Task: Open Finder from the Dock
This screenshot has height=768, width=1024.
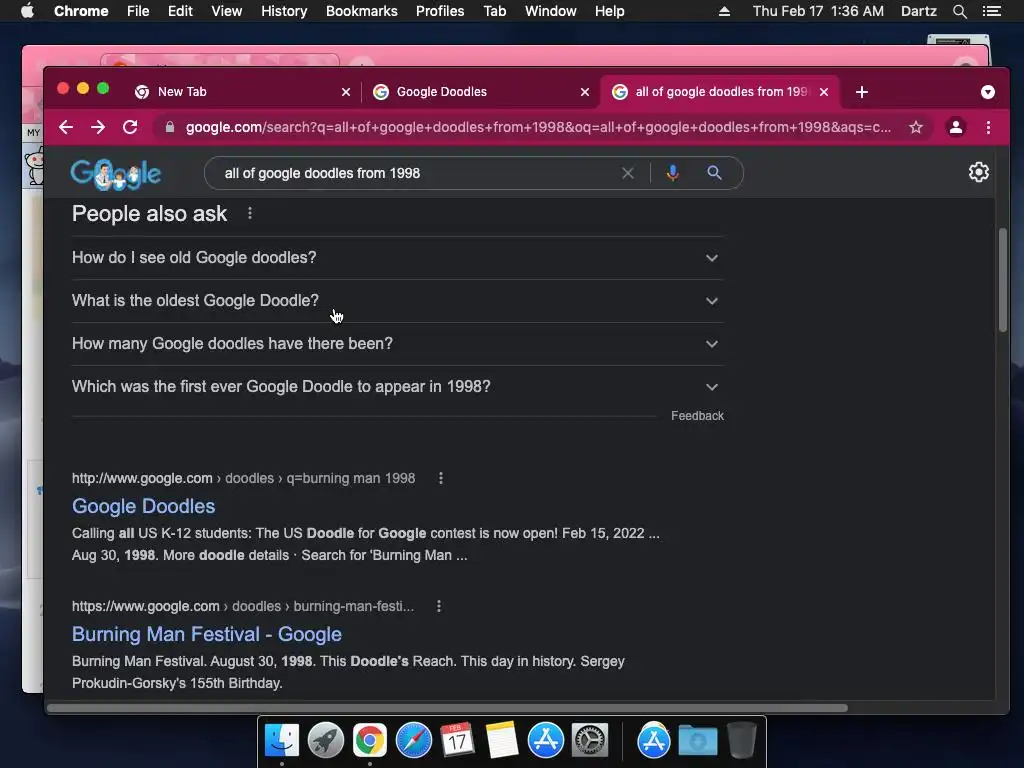Action: tap(282, 741)
